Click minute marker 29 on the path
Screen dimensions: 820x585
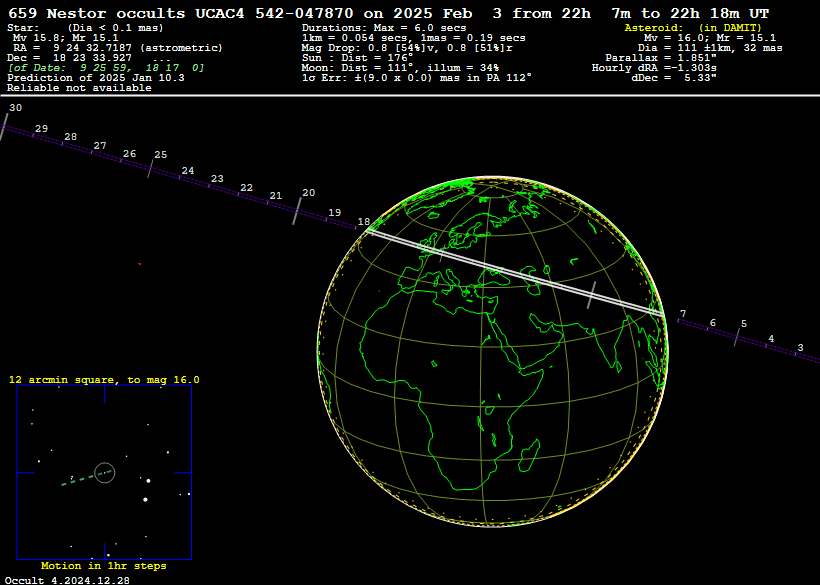(41, 129)
